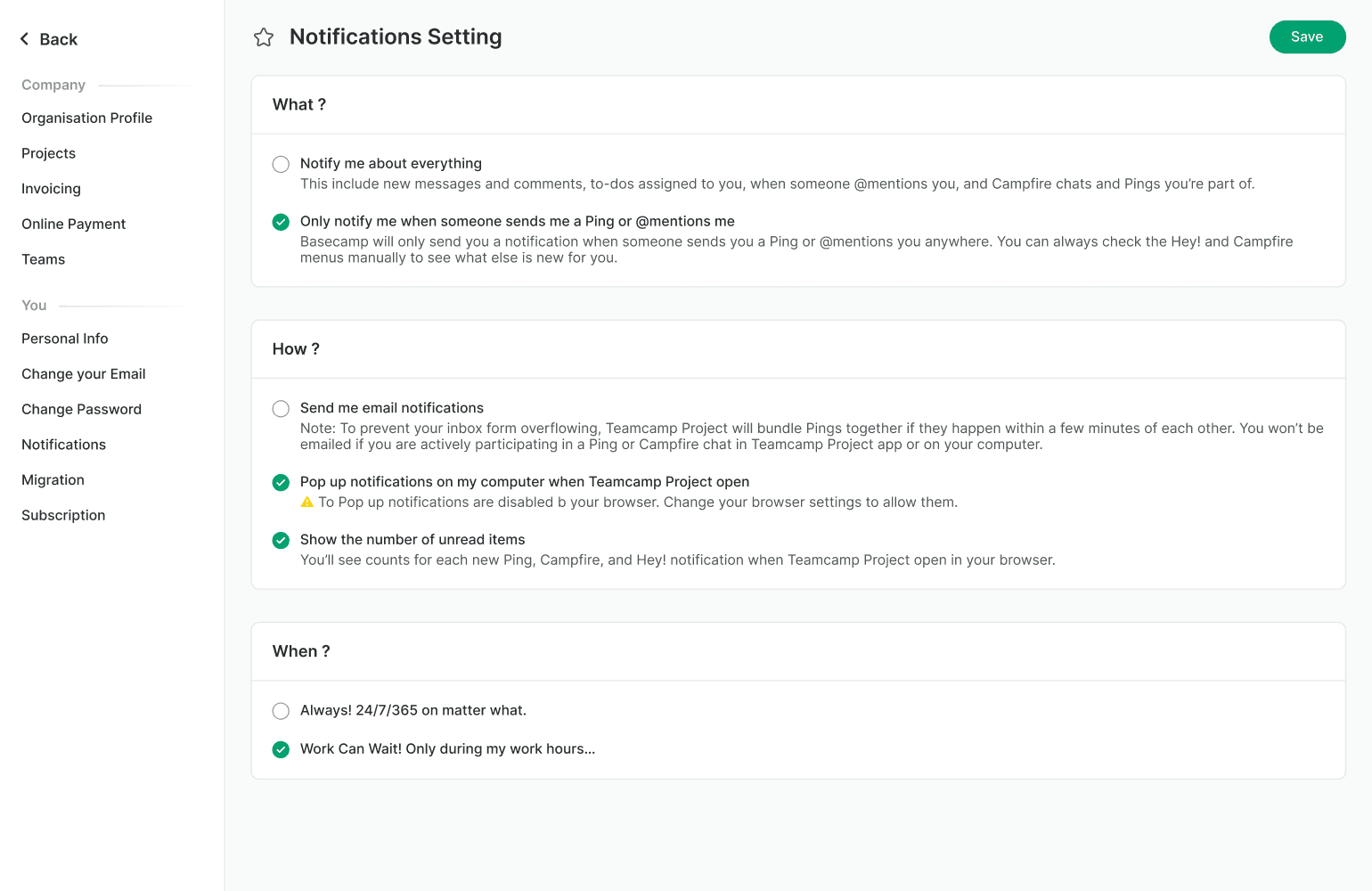
Task: Click the 'What ?' section heading
Action: coord(299,104)
